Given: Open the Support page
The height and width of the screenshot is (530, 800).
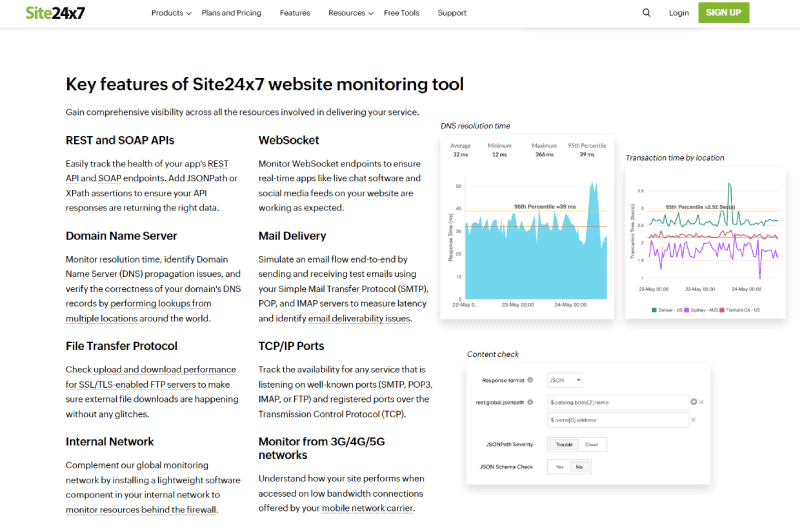Looking at the screenshot, I should (452, 13).
